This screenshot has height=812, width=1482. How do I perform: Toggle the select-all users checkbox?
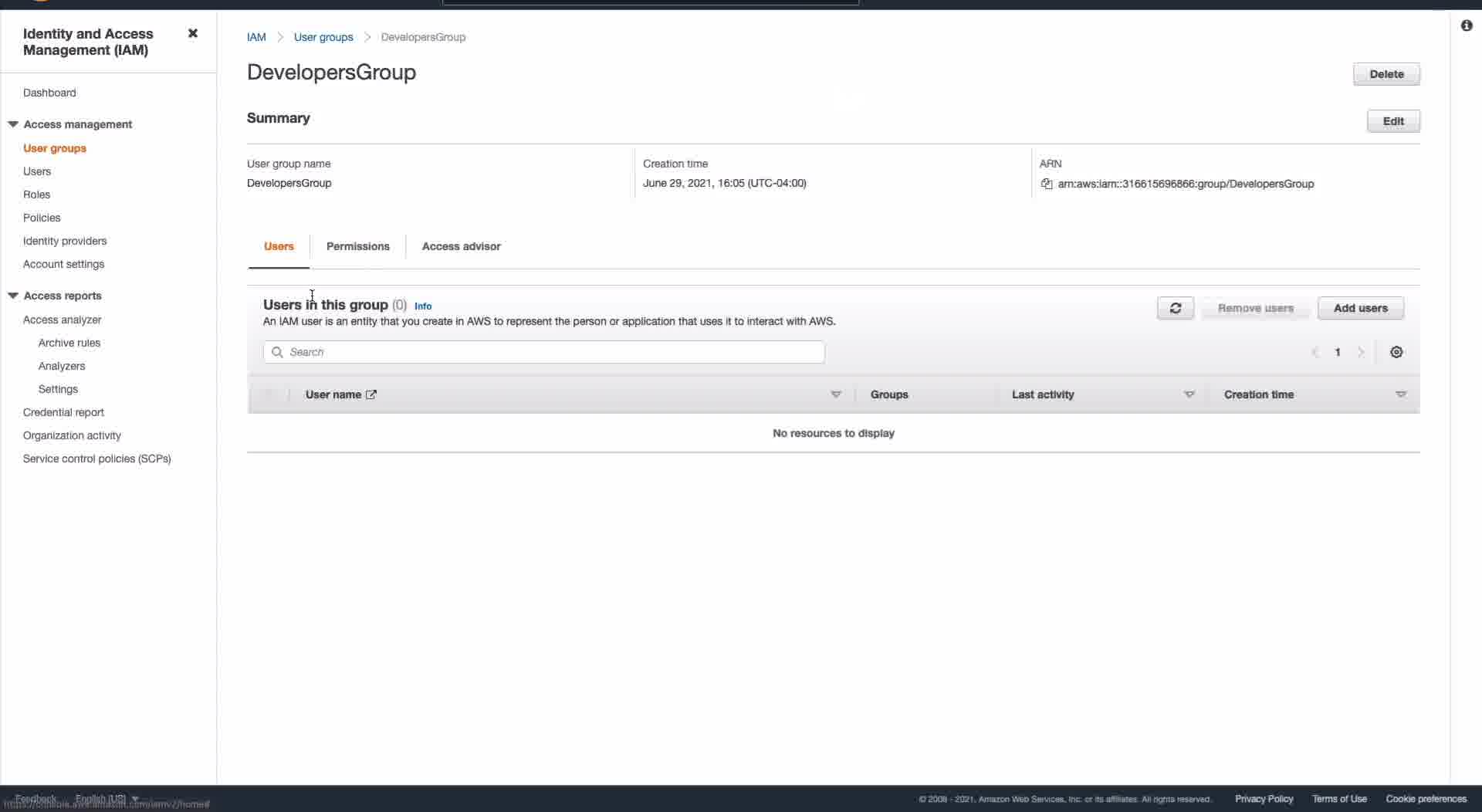tap(269, 394)
